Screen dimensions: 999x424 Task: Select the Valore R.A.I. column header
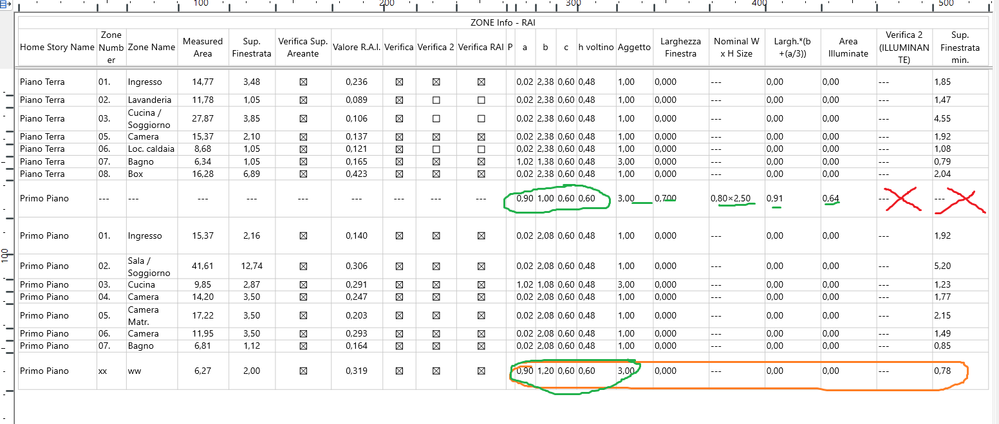[356, 47]
